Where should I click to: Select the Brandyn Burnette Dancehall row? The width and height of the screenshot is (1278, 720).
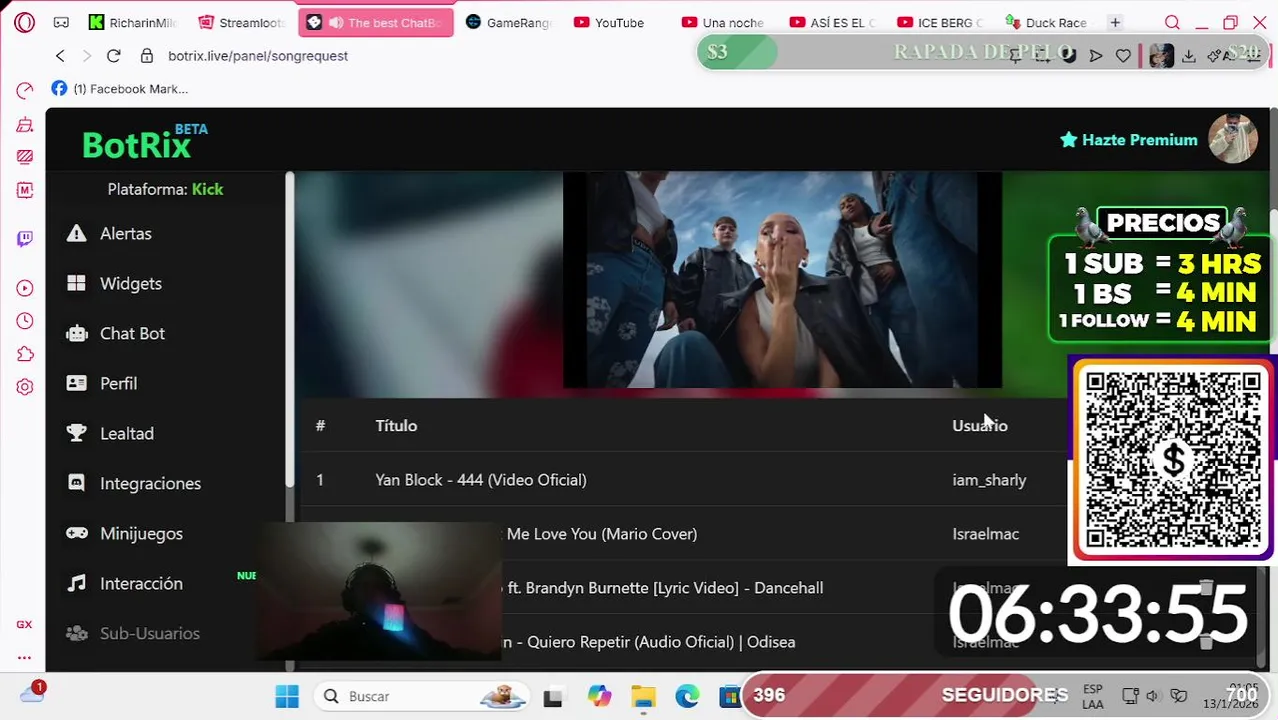[x=684, y=588]
